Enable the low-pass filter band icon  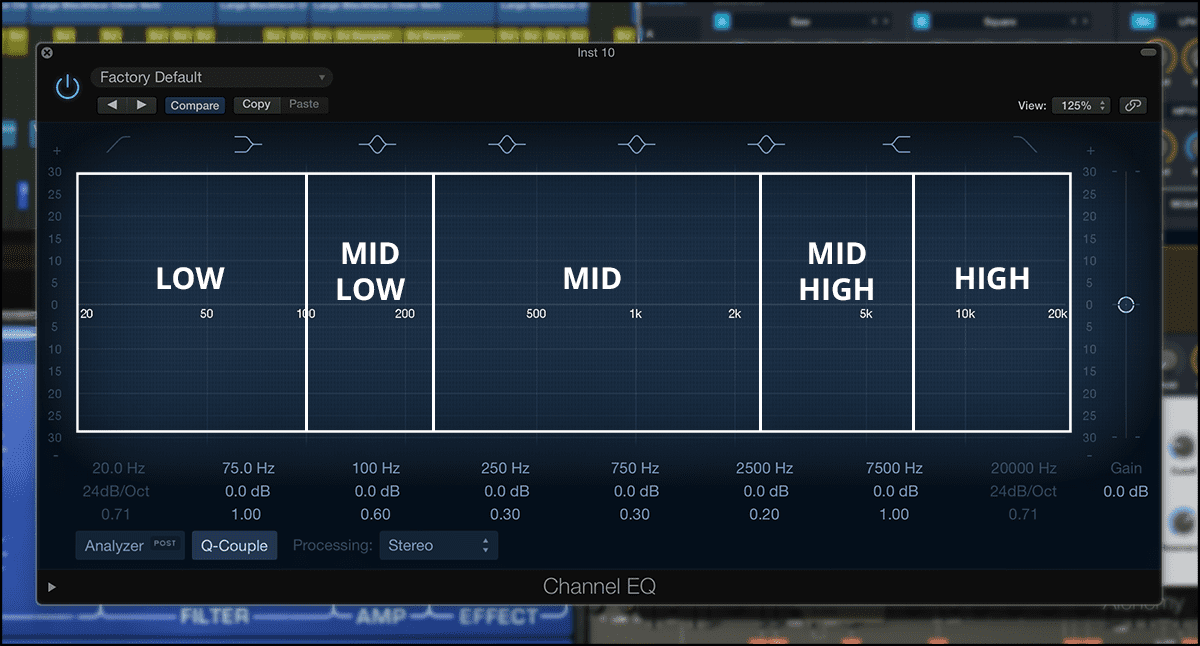click(x=1026, y=144)
